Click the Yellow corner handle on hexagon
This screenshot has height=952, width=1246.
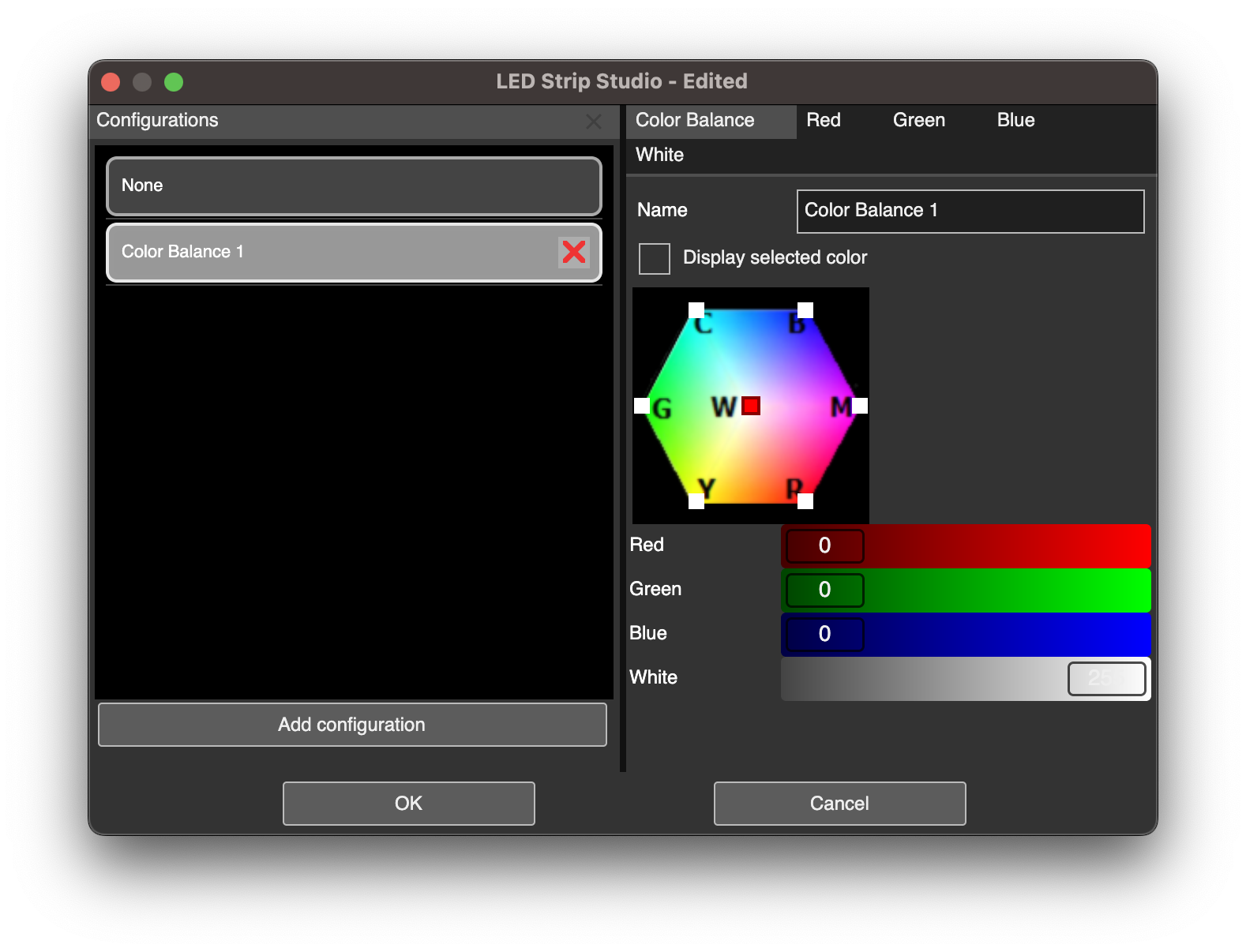point(696,501)
